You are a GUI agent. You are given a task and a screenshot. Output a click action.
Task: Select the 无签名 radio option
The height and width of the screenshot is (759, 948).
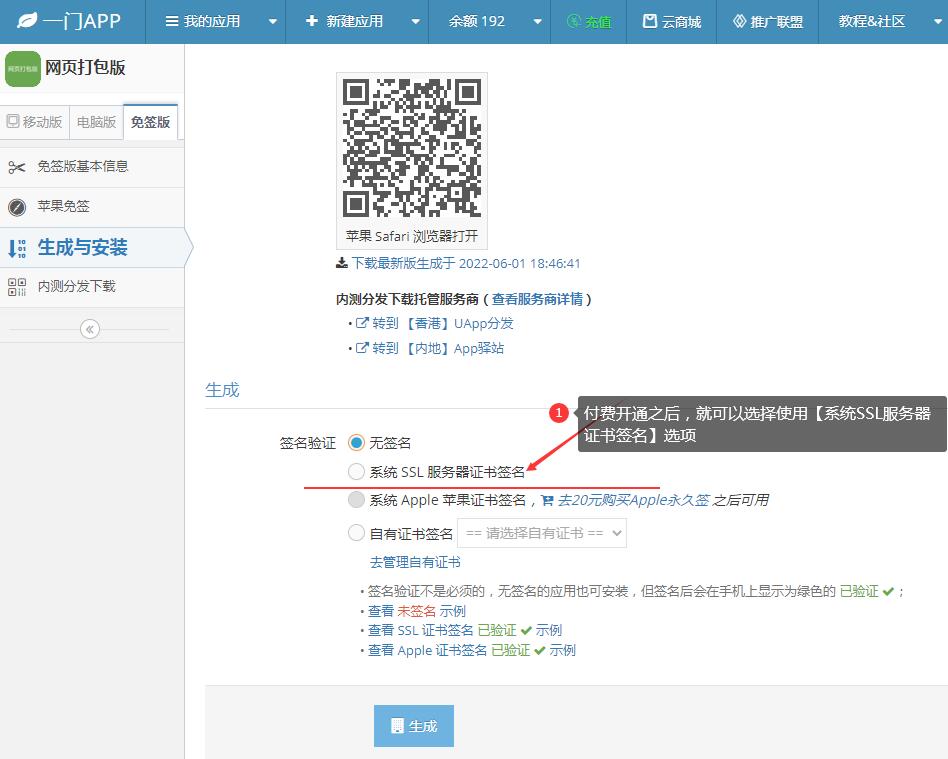click(x=356, y=443)
